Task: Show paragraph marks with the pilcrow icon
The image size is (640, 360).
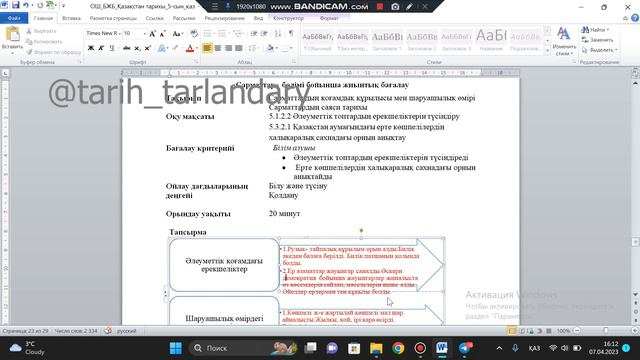Action: click(x=291, y=33)
